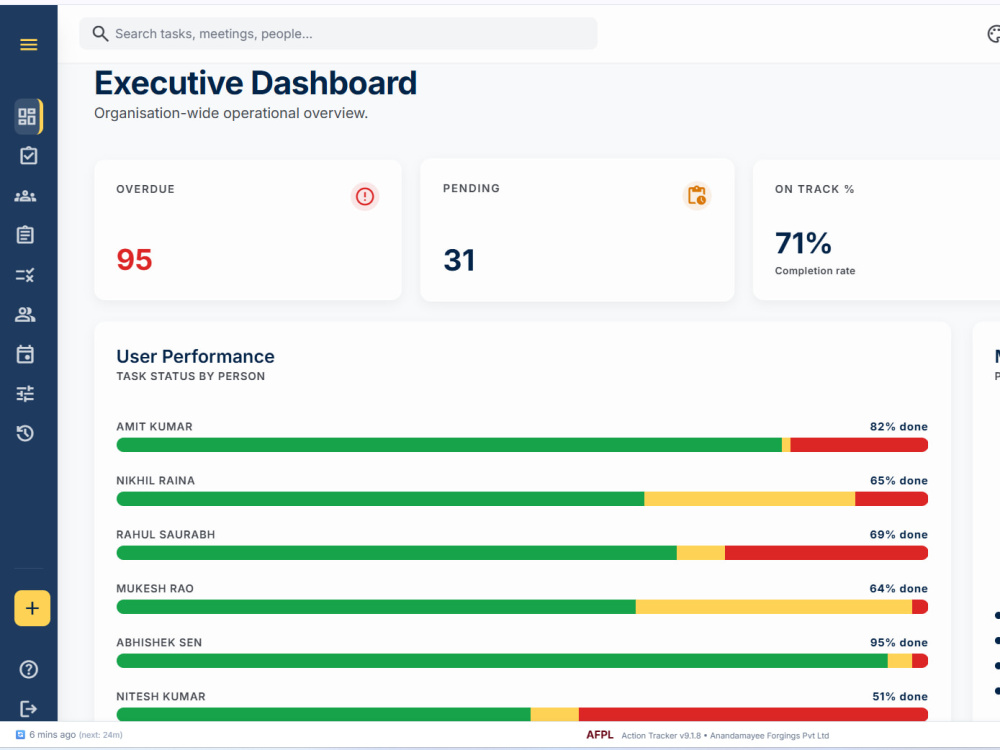Open the tasks checklist icon in the sidebar
The width and height of the screenshot is (1000, 750).
[28, 156]
